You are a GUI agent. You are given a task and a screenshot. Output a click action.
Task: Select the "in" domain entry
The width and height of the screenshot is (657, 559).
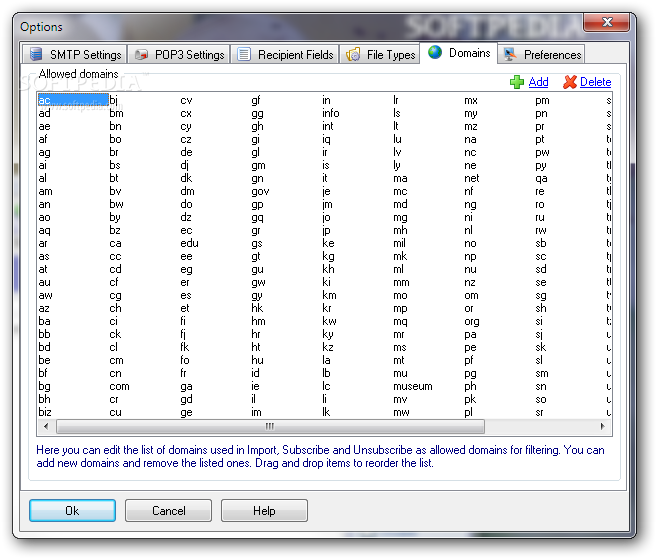(326, 100)
